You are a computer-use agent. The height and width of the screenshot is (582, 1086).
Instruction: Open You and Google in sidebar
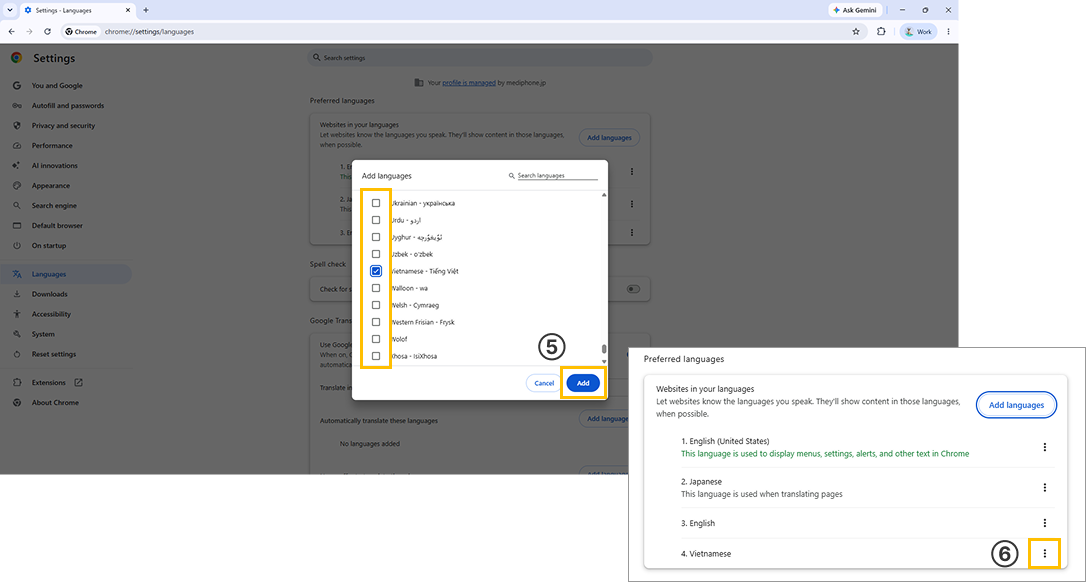pyautogui.click(x=57, y=86)
